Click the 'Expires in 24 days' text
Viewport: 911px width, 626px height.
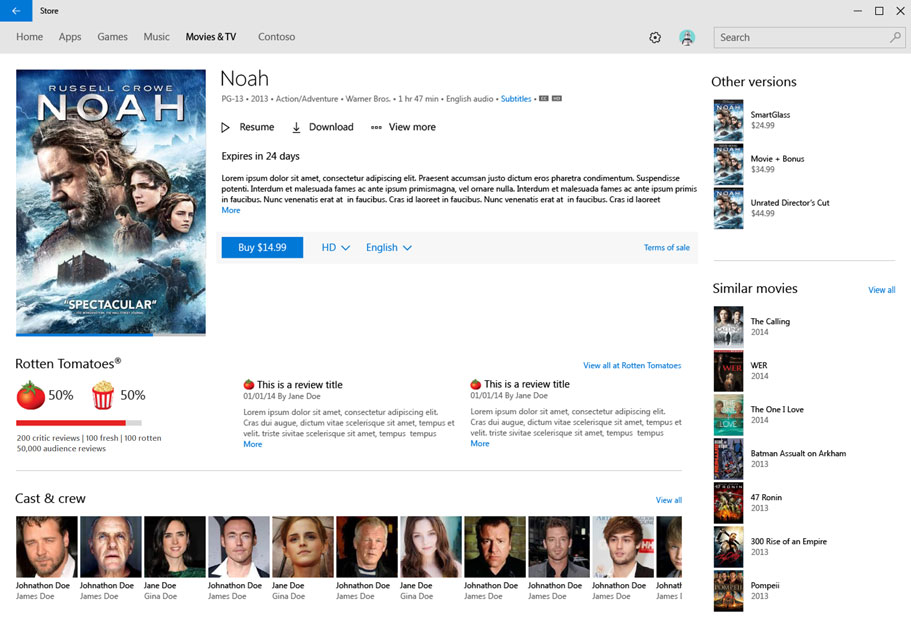coord(260,156)
